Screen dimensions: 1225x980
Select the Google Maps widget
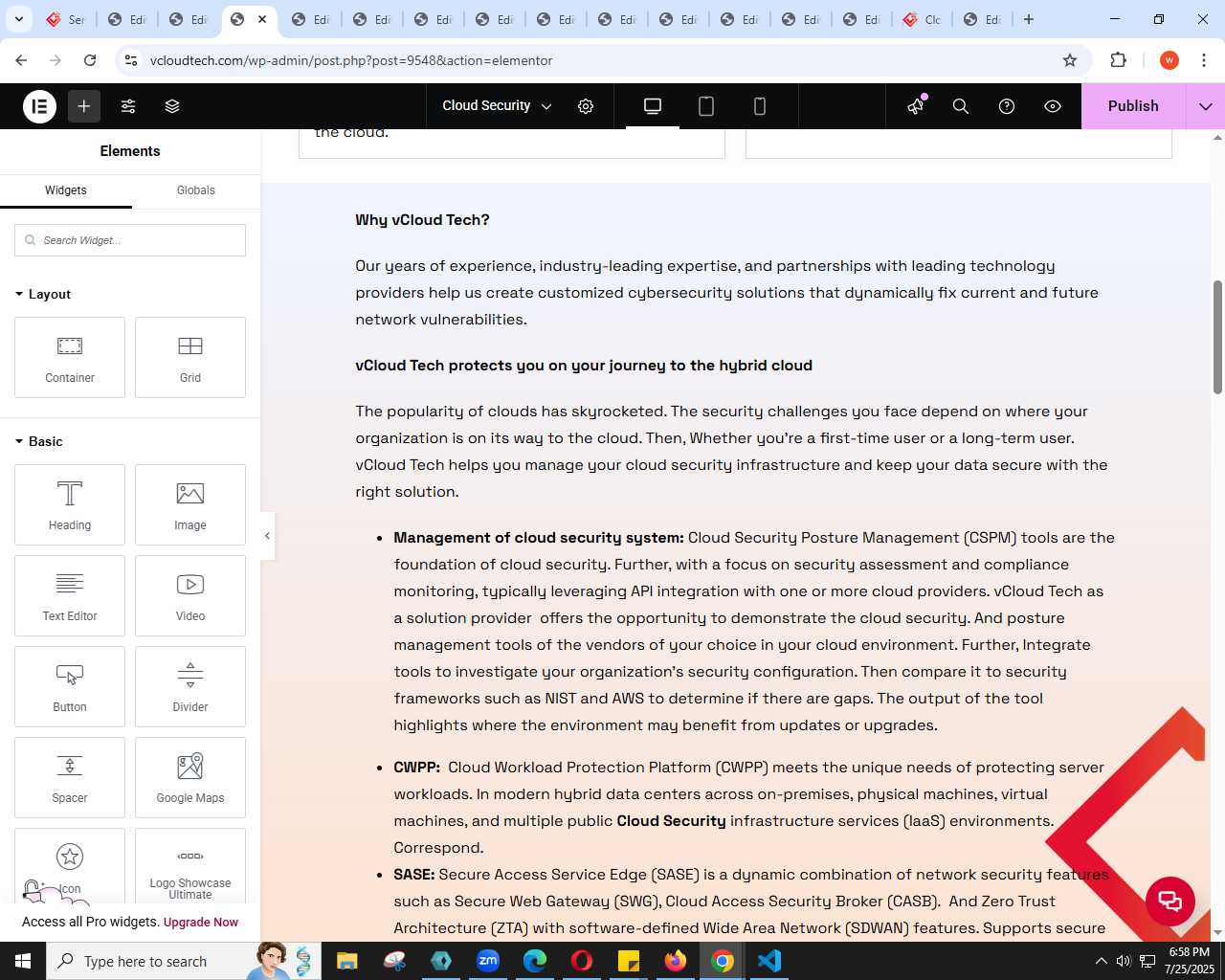coord(190,777)
